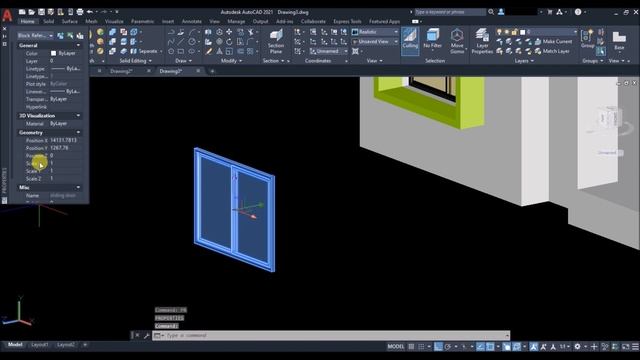Open the No Filter selection tool
The height and width of the screenshot is (360, 640).
432,39
